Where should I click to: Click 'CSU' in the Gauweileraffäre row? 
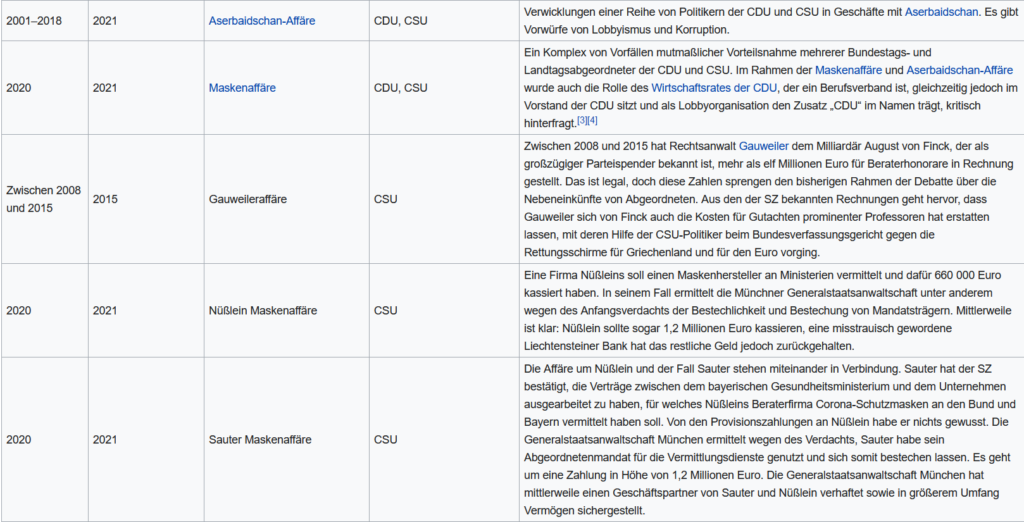click(385, 199)
